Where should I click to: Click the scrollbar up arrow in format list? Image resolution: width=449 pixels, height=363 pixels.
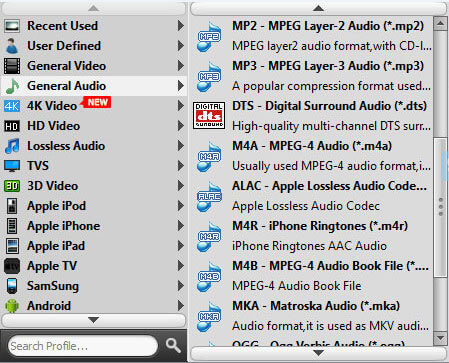(441, 23)
